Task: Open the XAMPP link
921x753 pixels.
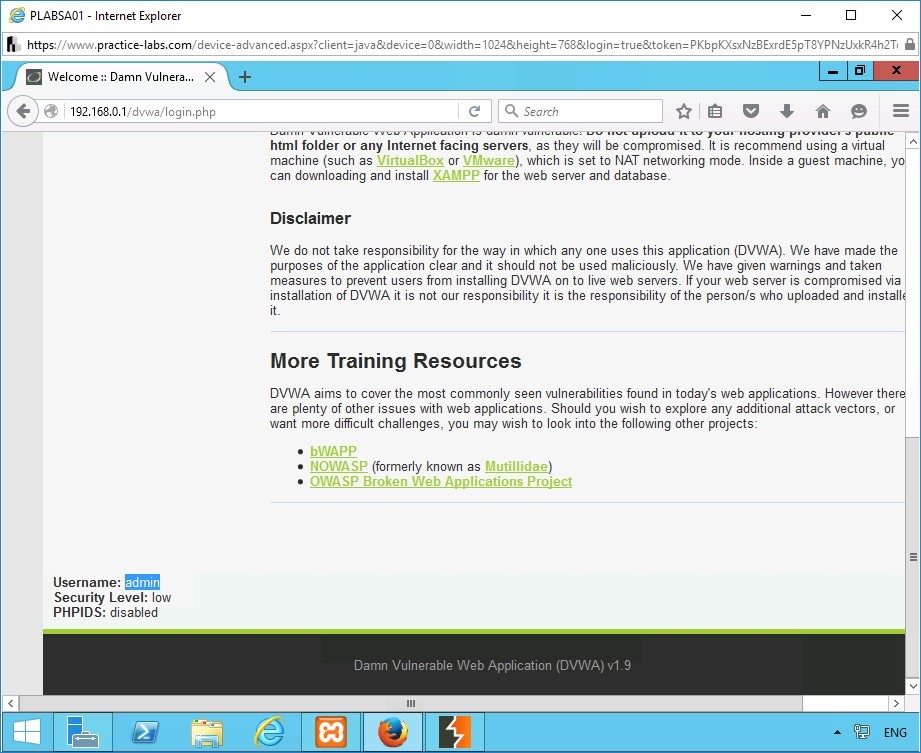Action: point(456,175)
